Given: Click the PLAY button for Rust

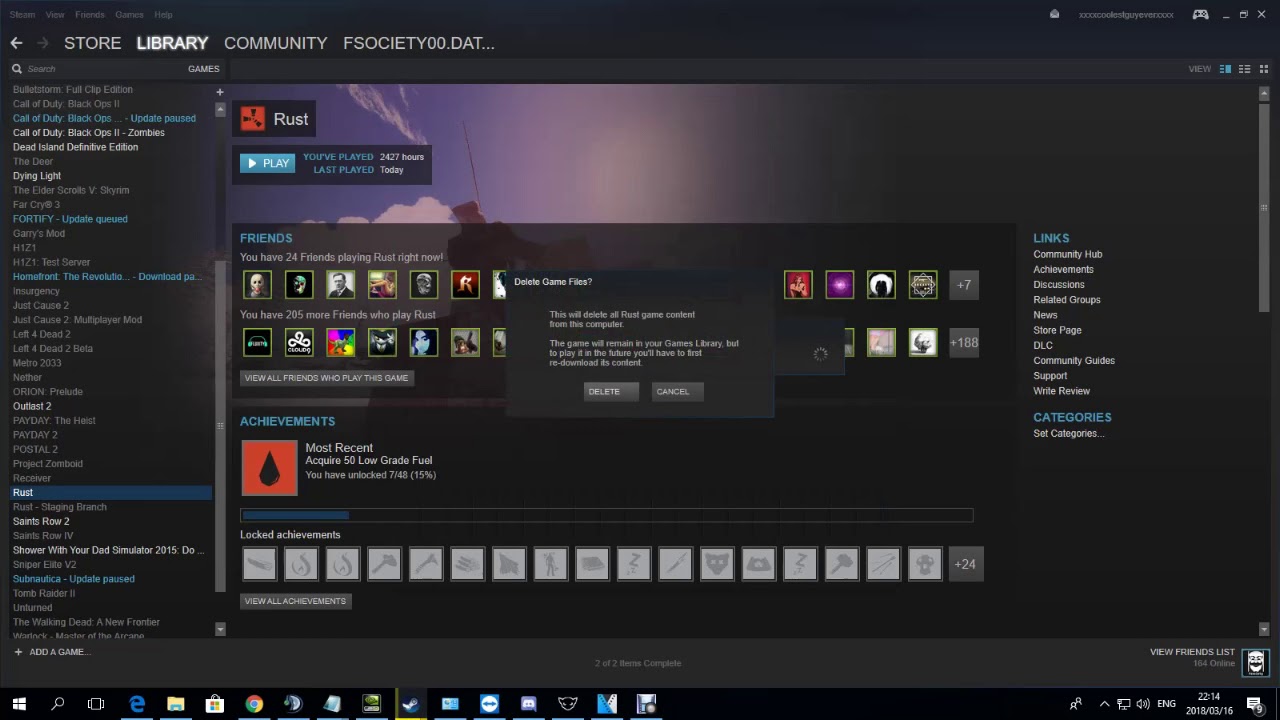Looking at the screenshot, I should 268,163.
